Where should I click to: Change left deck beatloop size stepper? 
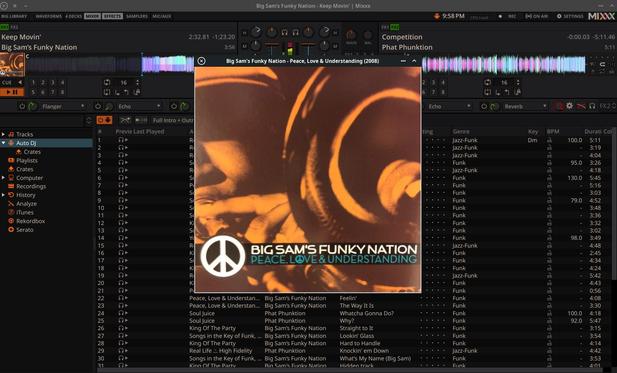point(137,82)
